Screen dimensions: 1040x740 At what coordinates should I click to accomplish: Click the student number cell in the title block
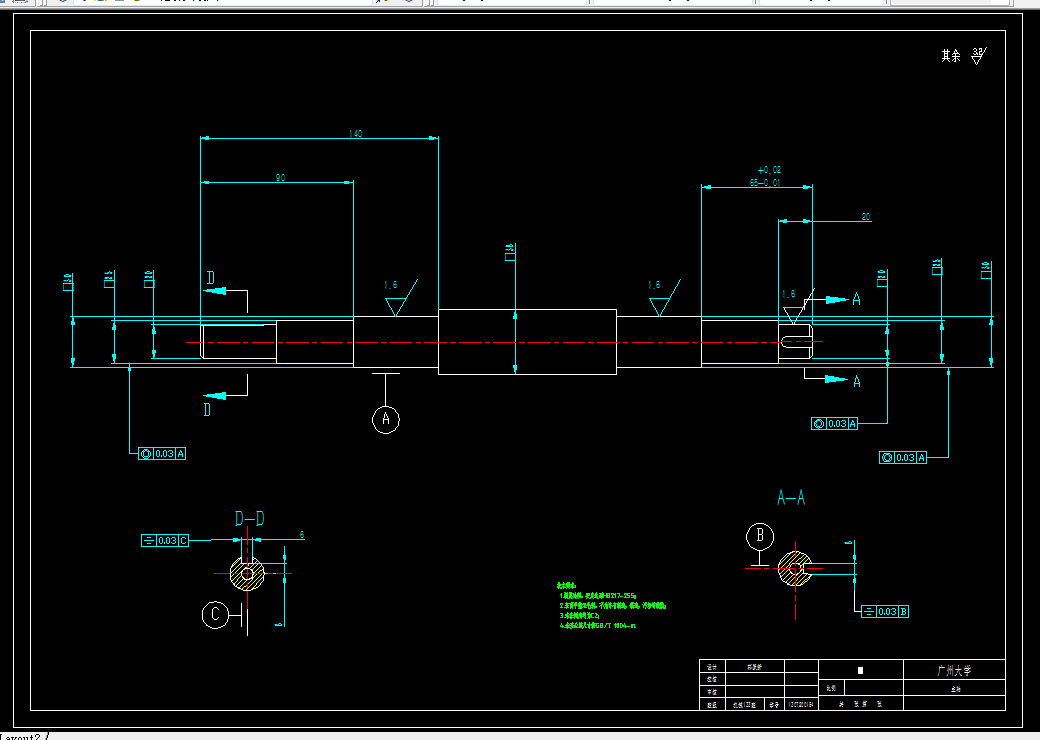[x=801, y=705]
